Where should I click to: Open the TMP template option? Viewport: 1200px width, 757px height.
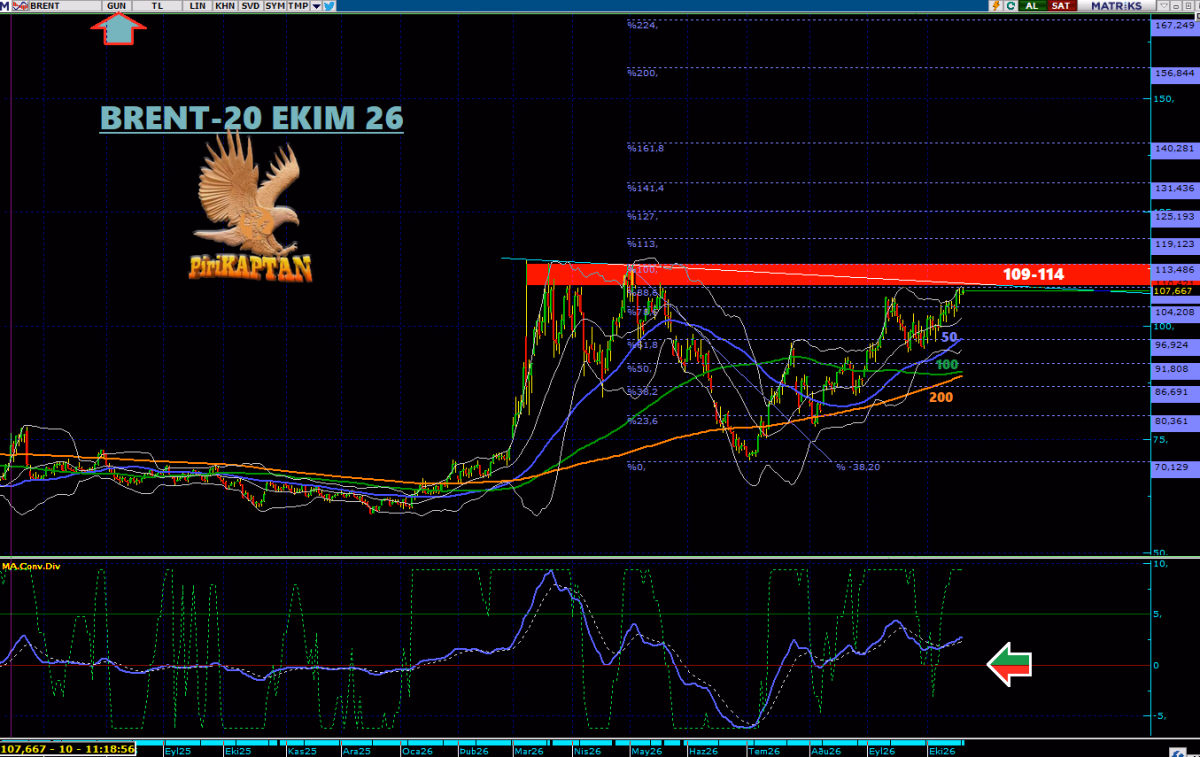coord(299,6)
